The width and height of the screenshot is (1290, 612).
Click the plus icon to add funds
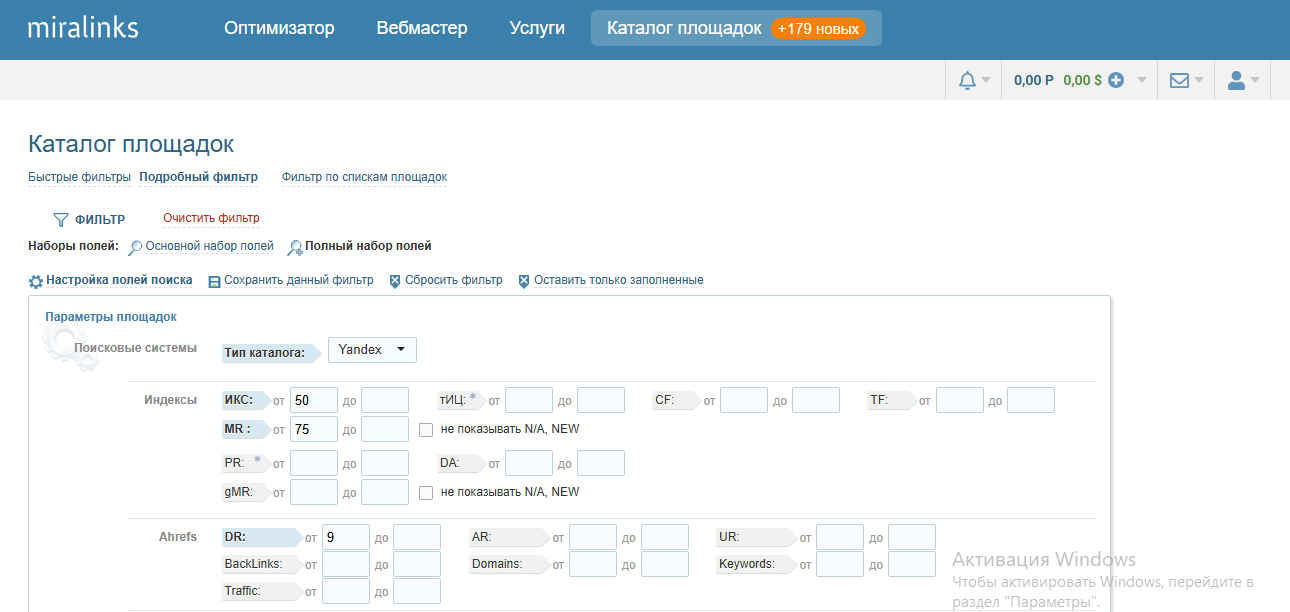1116,81
